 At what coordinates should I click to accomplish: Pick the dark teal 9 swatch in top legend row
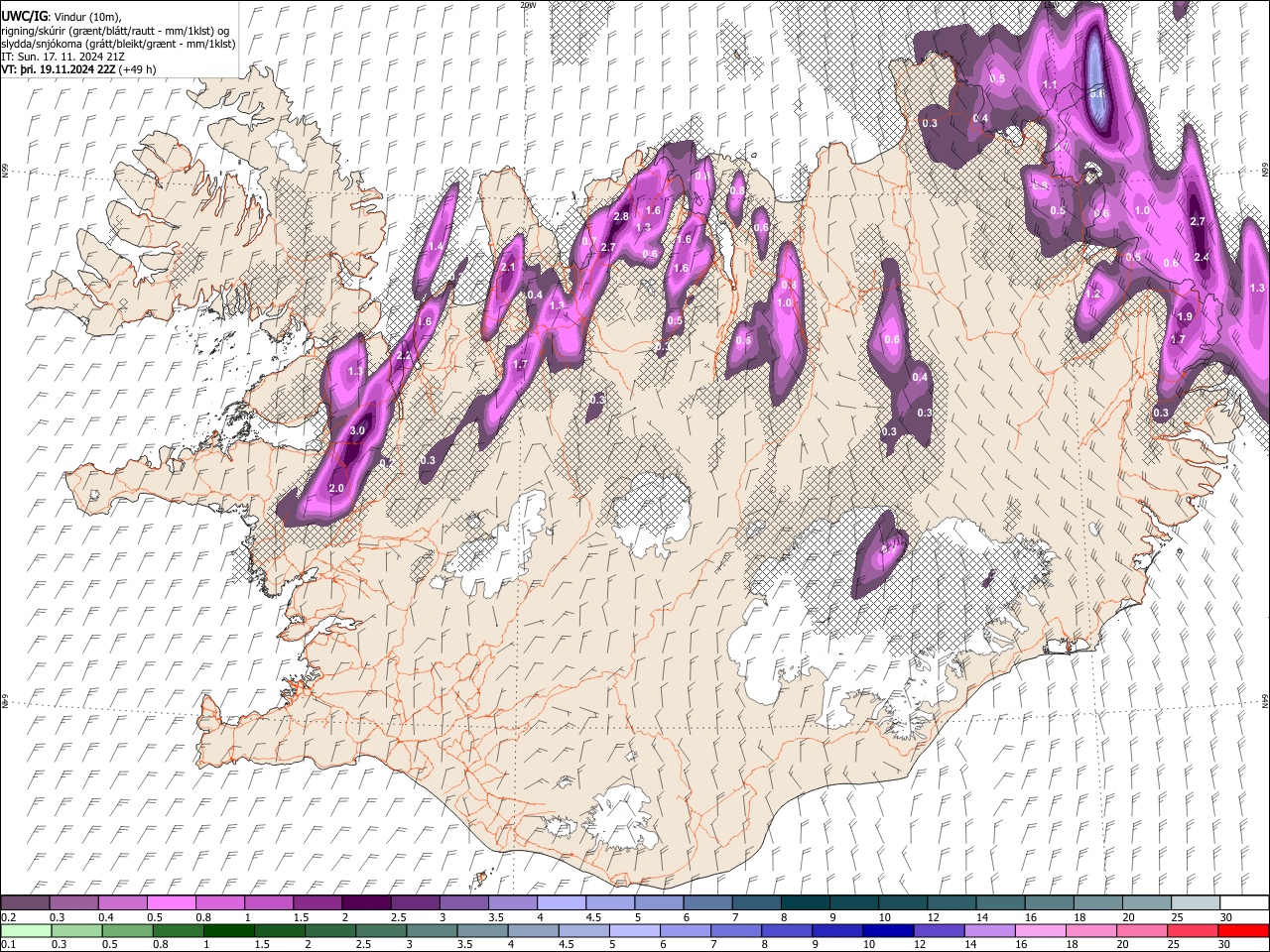click(854, 903)
